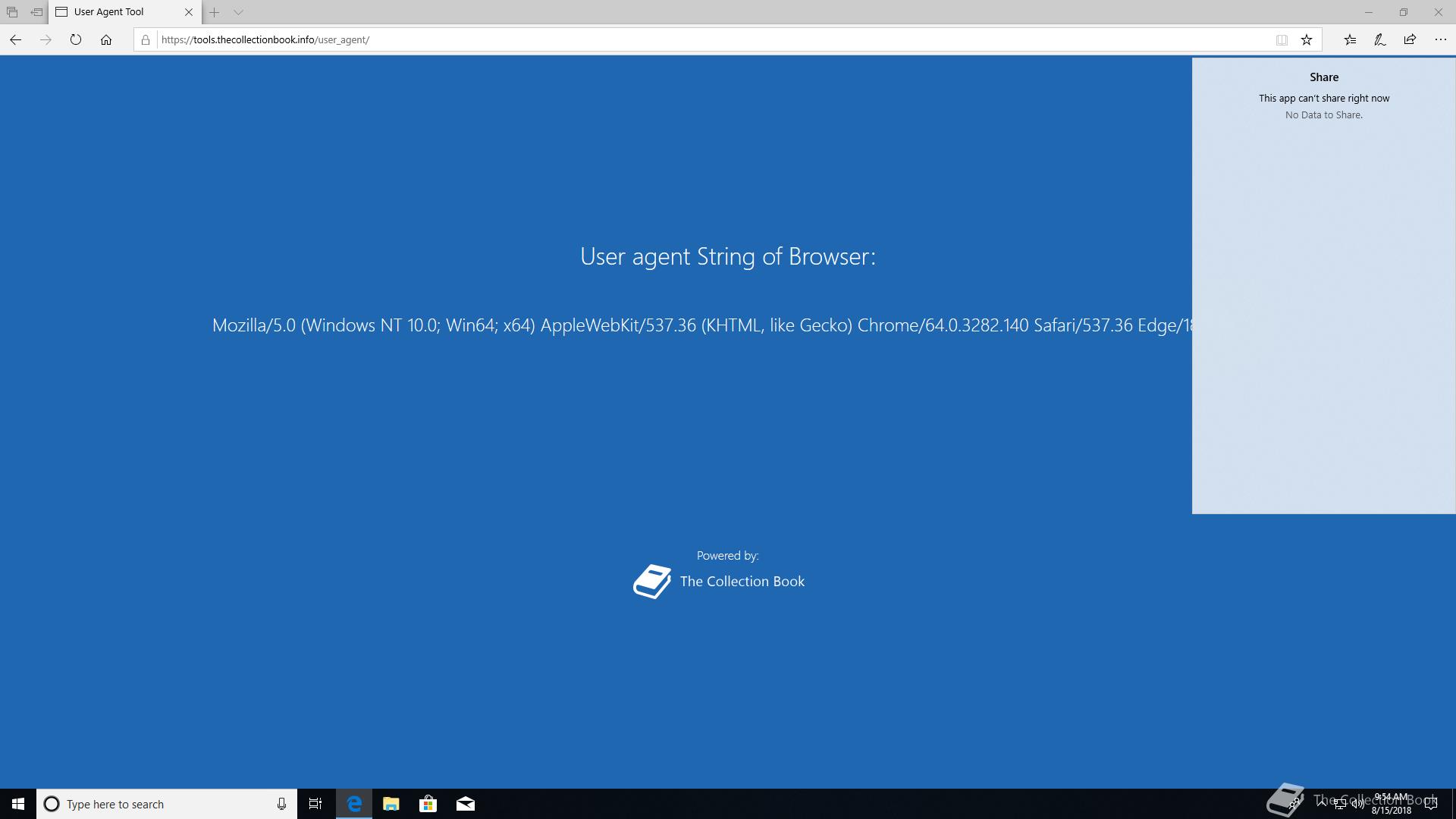Open Microsoft Store from the taskbar
This screenshot has width=1456, height=819.
(428, 804)
